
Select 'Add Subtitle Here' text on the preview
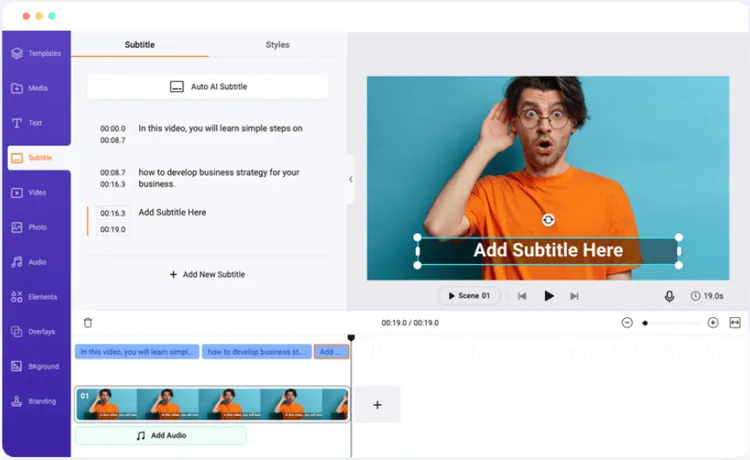548,250
